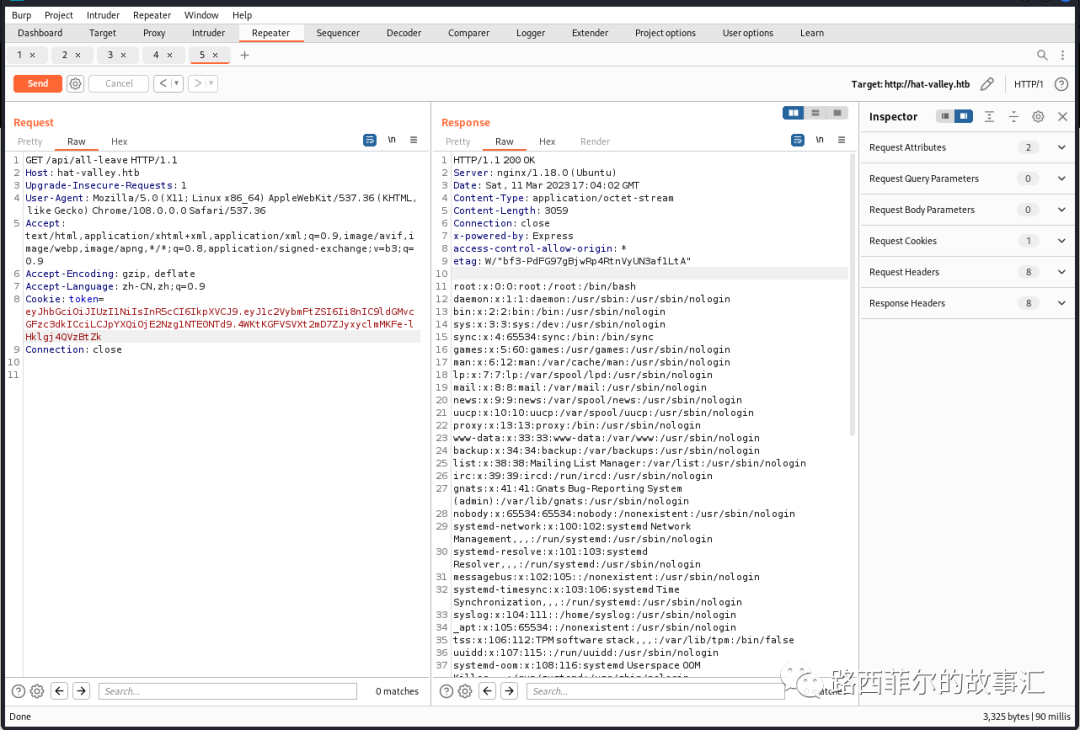The height and width of the screenshot is (730, 1080).
Task: Go to previous request search match
Action: (59, 691)
